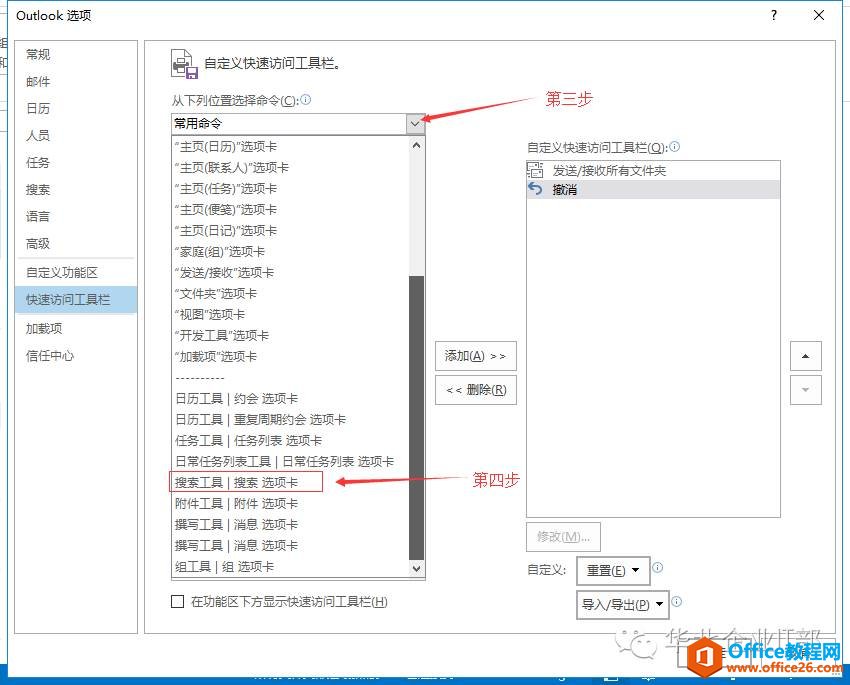Select “家庭(组)”选项卡 in list
Image resolution: width=850 pixels, height=685 pixels.
290,251
